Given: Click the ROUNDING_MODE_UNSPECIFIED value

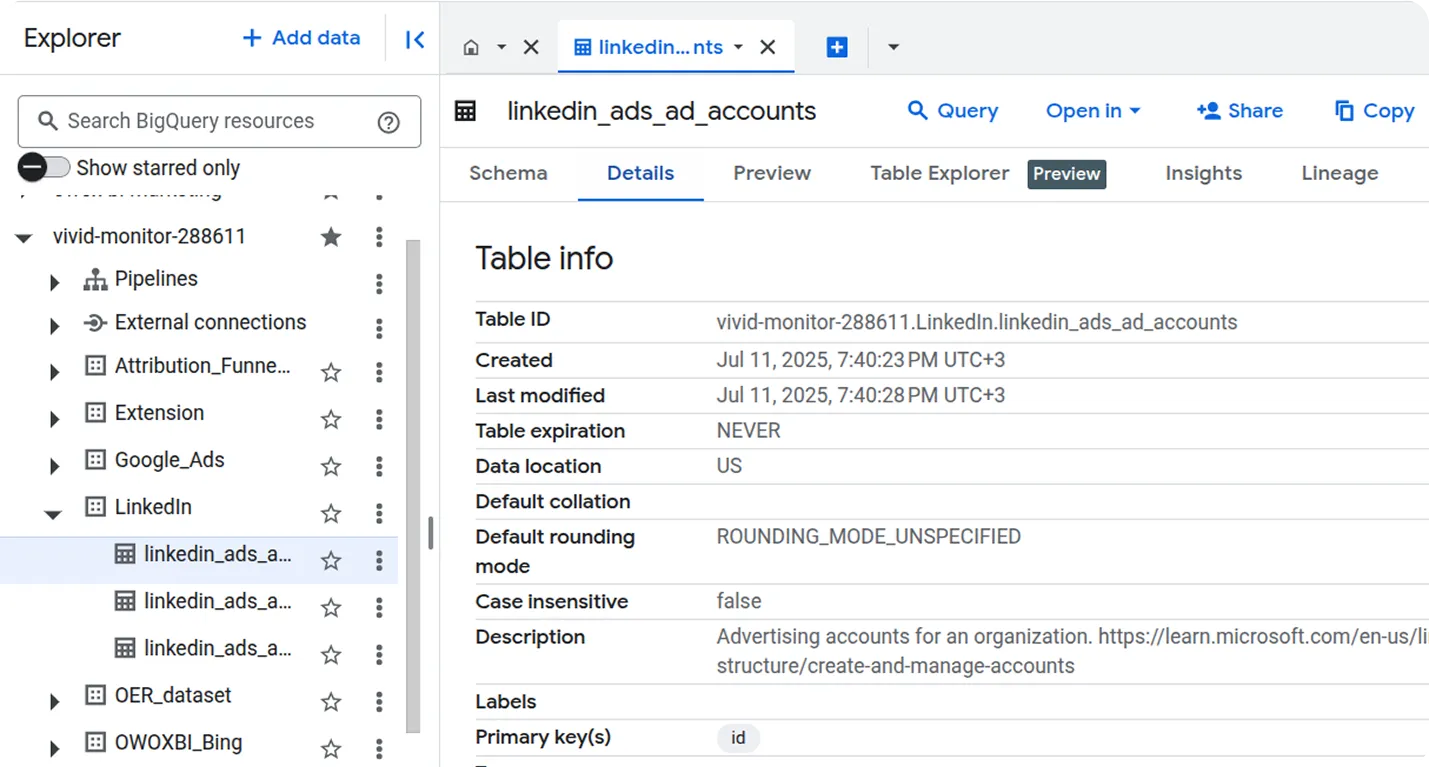Looking at the screenshot, I should click(868, 537).
